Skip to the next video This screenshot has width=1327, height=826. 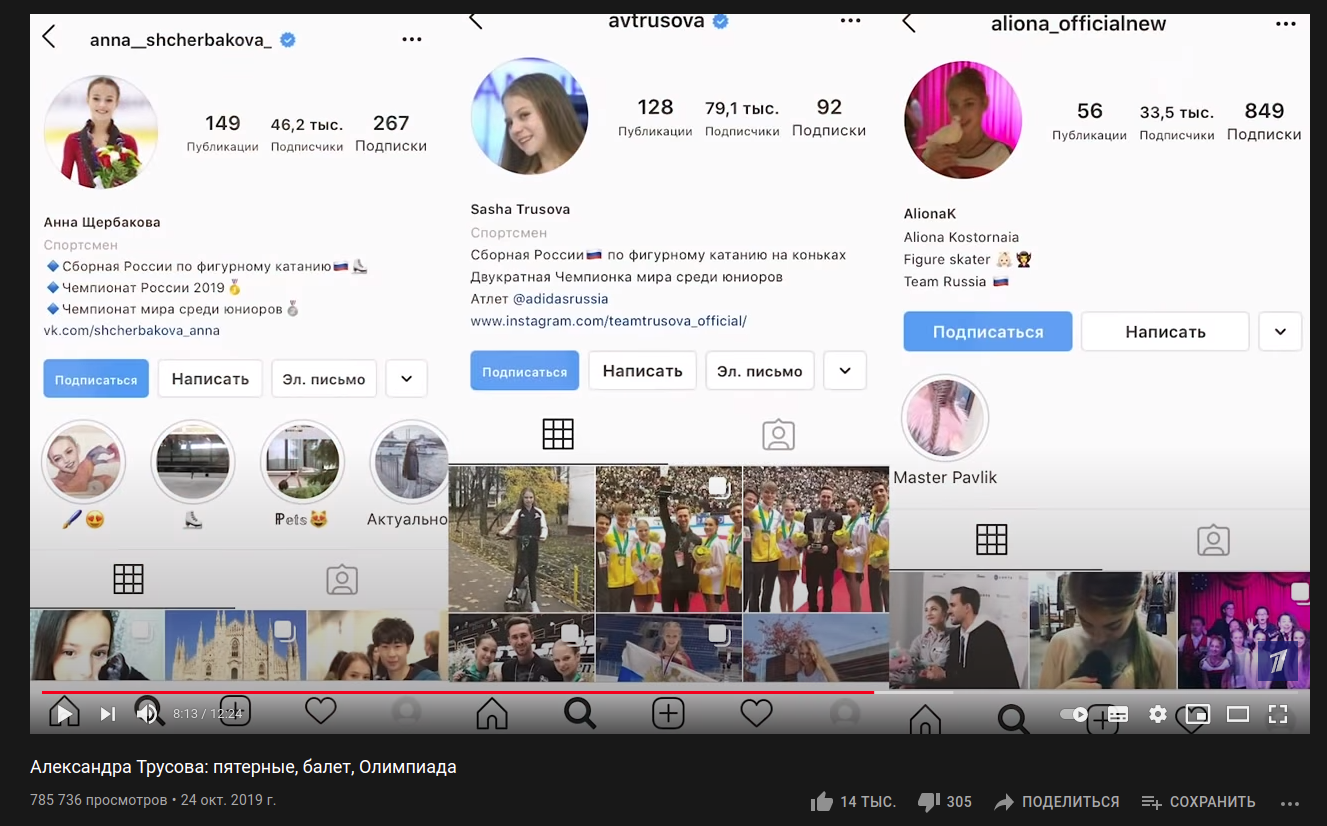tap(108, 713)
